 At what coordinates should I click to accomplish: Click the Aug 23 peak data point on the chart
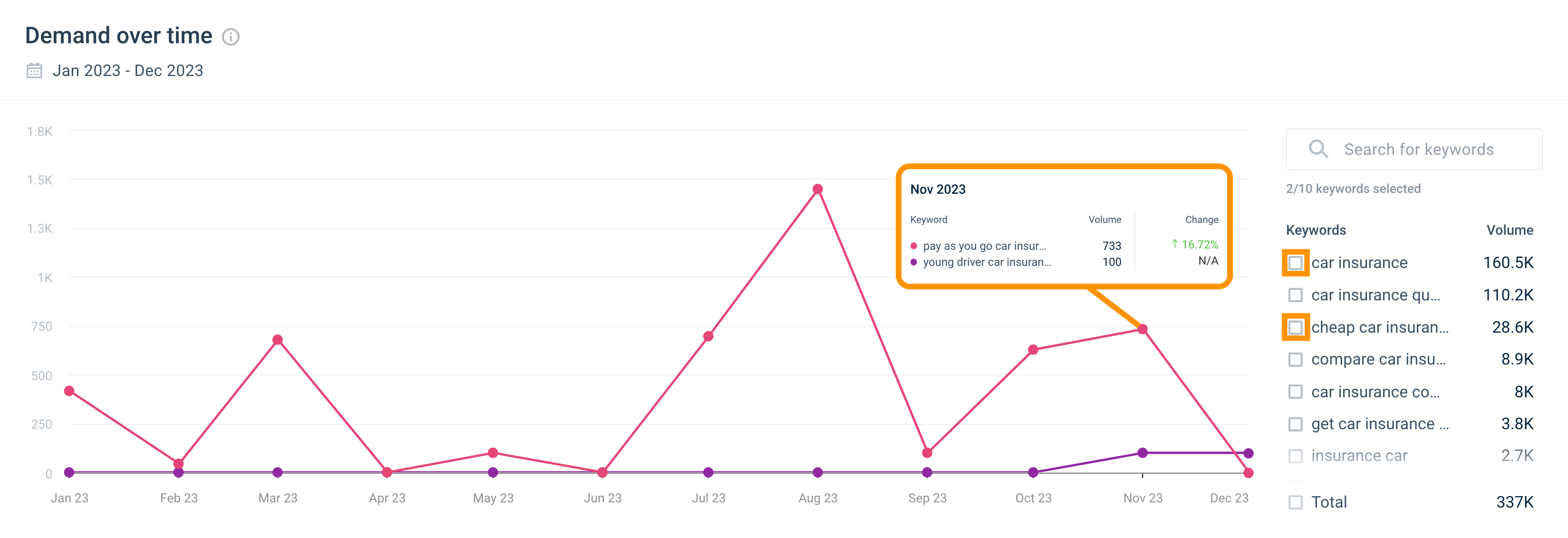coord(818,189)
